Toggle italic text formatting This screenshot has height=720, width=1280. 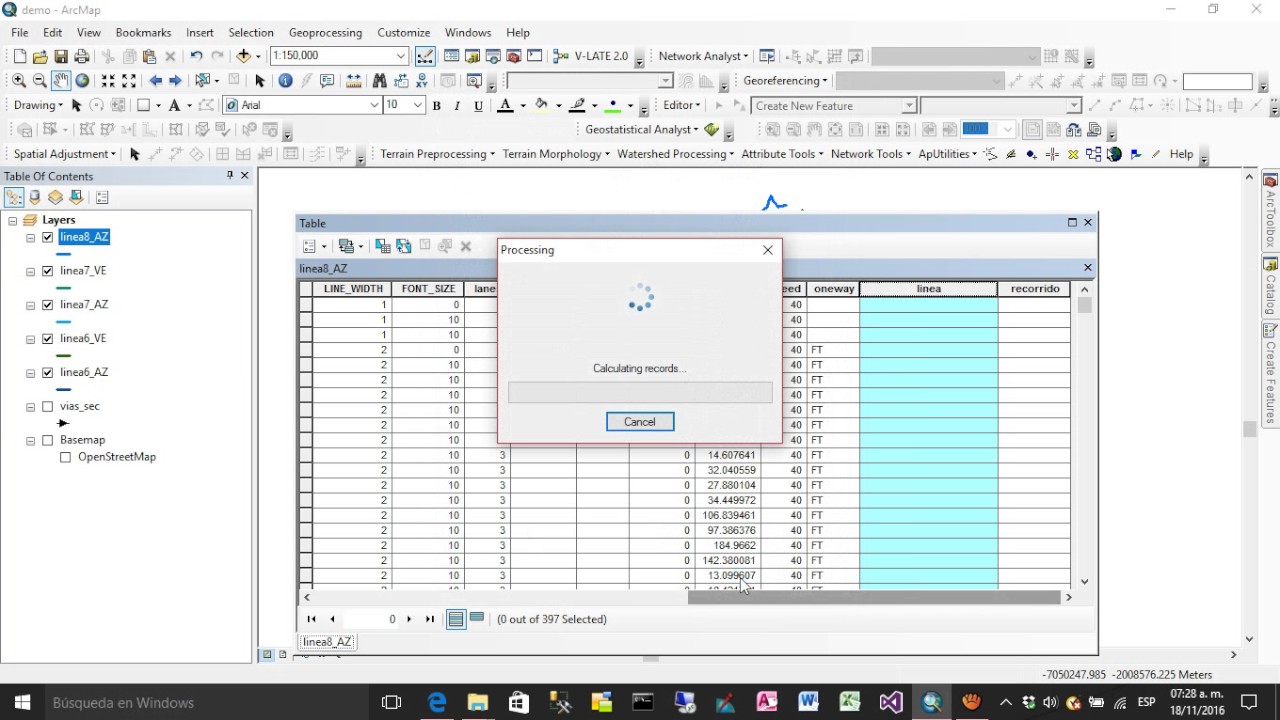pos(457,106)
